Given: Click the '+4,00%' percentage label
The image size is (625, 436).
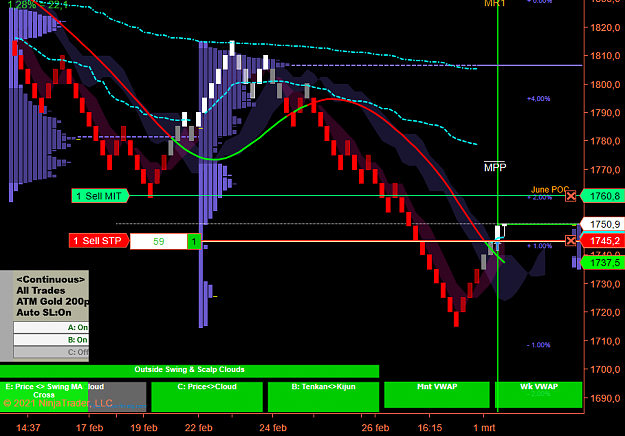Looking at the screenshot, I should pyautogui.click(x=539, y=98).
